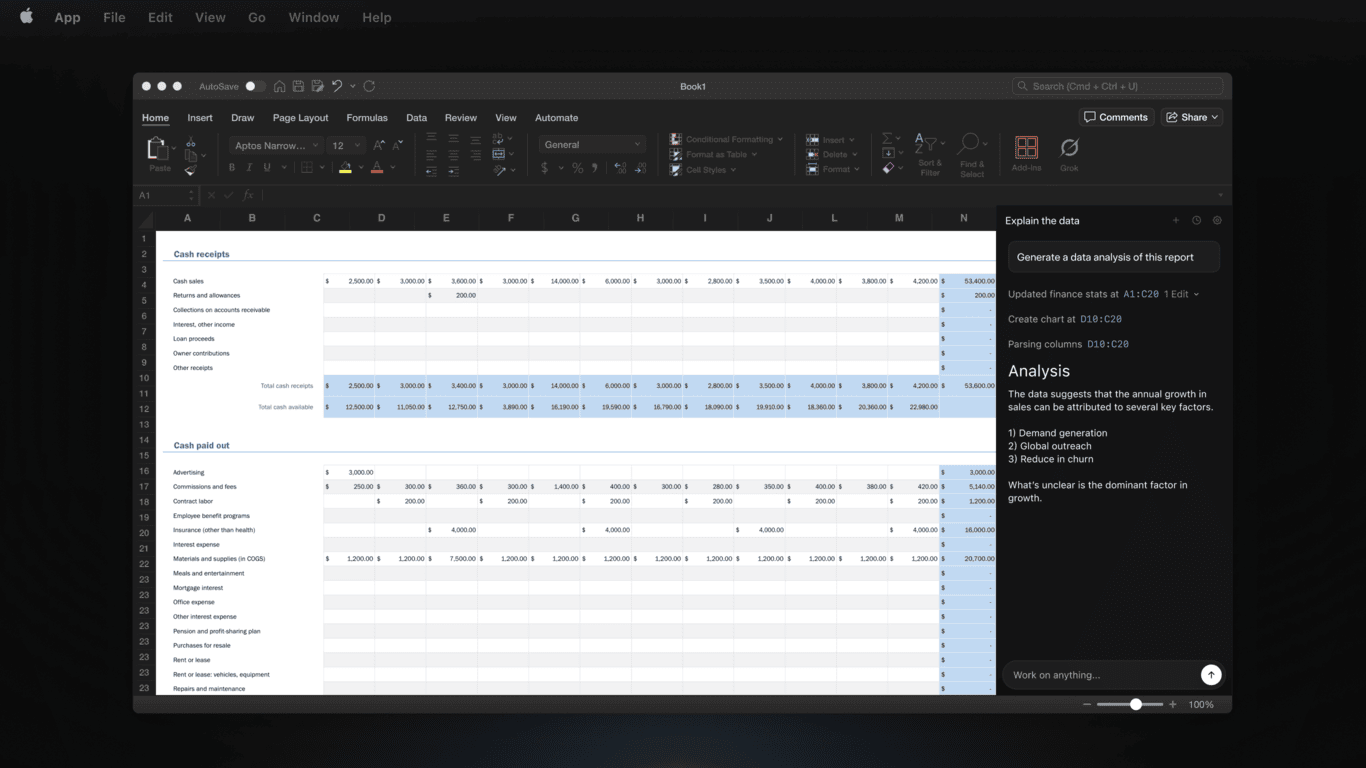Save the workbook with the floppy disk icon
1366x768 pixels.
click(x=298, y=86)
